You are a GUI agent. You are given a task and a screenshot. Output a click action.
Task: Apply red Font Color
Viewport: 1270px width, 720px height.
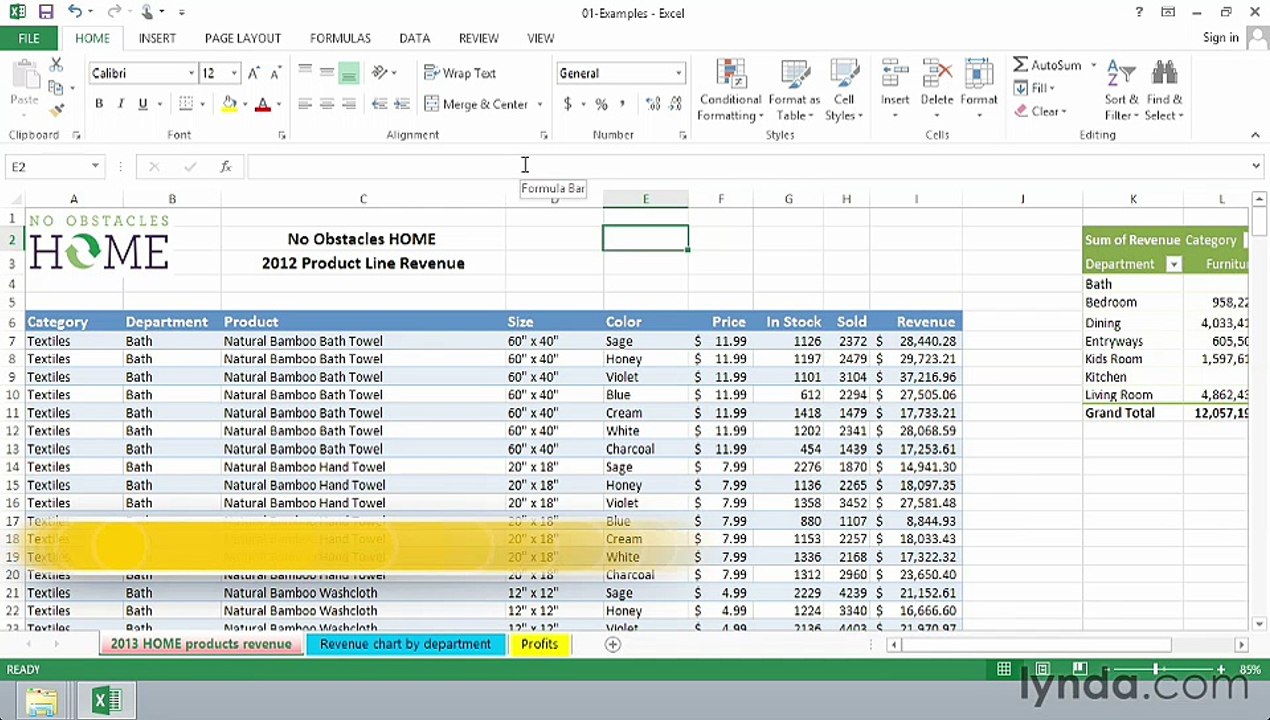click(263, 104)
